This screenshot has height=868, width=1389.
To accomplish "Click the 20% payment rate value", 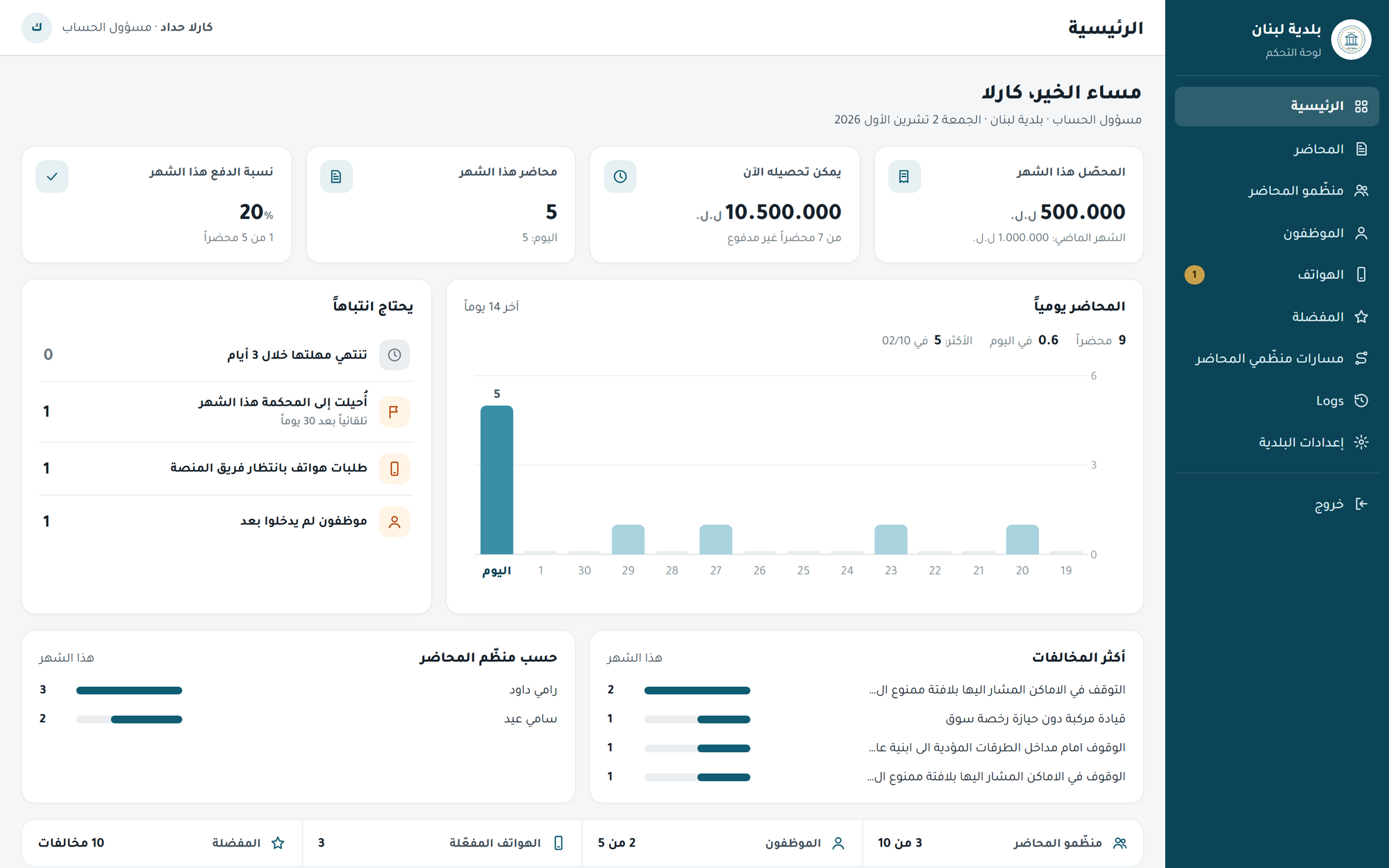I will coord(256,212).
